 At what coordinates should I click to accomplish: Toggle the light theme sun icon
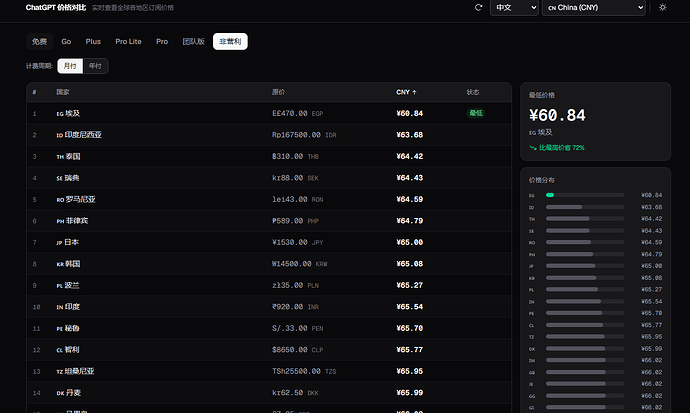663,7
